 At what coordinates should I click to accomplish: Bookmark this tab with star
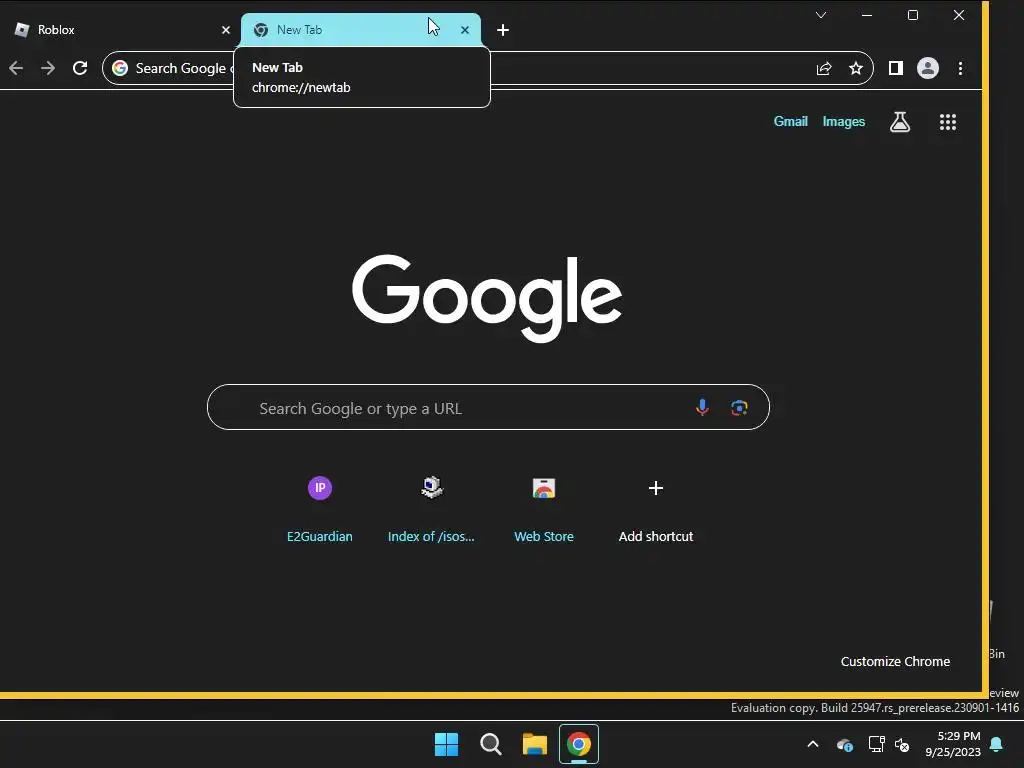click(x=856, y=68)
